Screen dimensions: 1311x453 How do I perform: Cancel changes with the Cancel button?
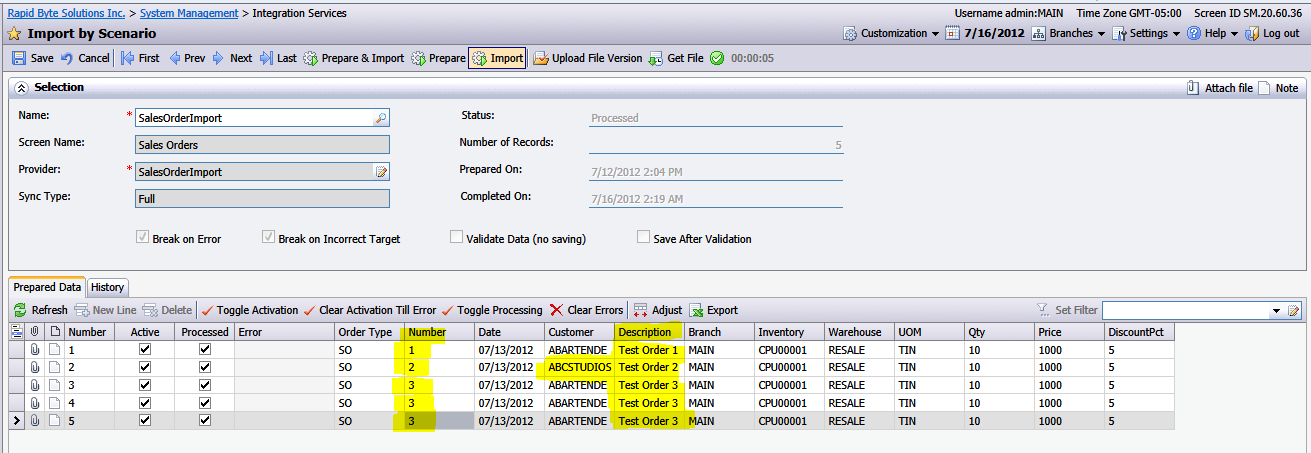tap(85, 58)
